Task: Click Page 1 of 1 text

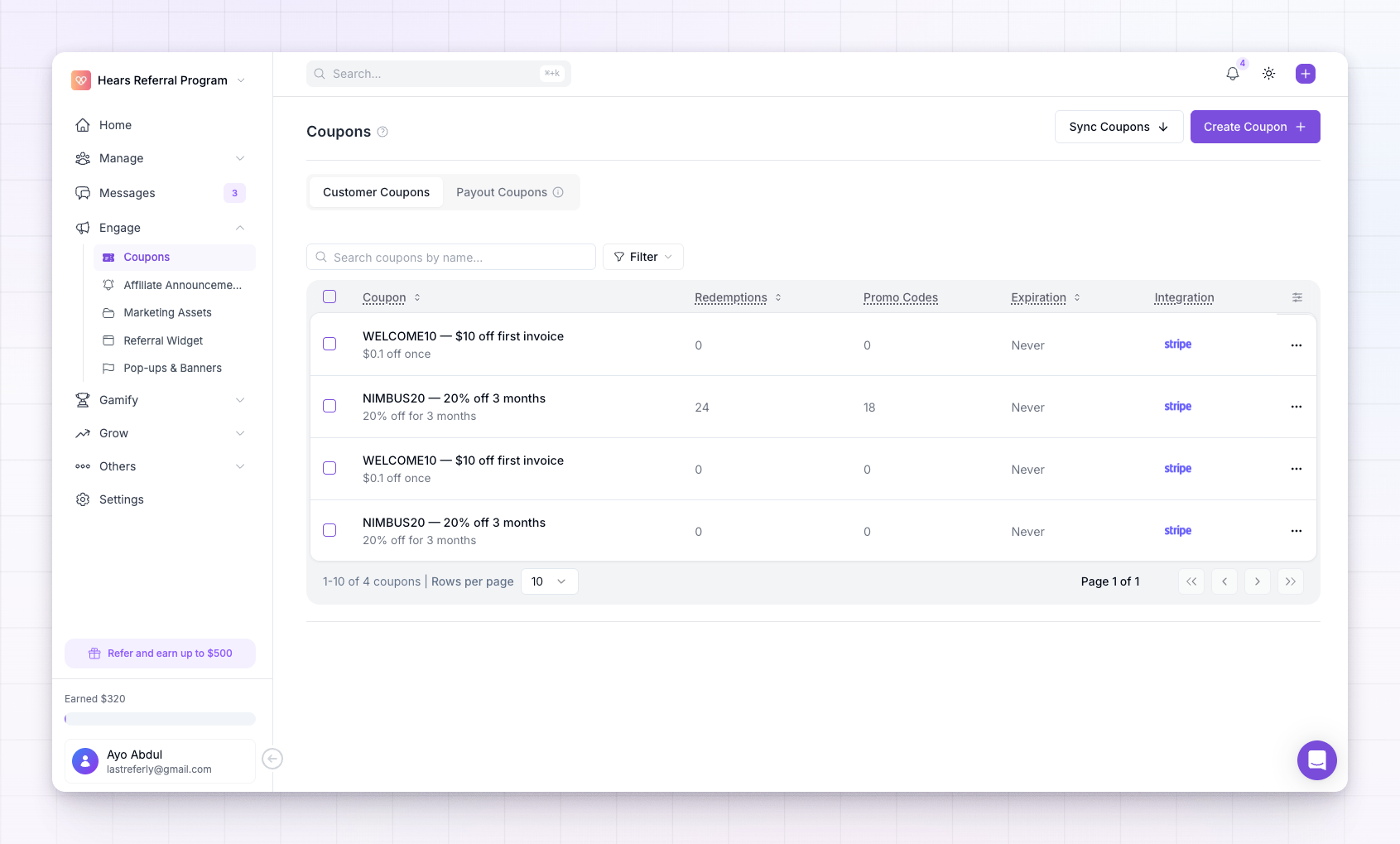Action: coord(1110,581)
